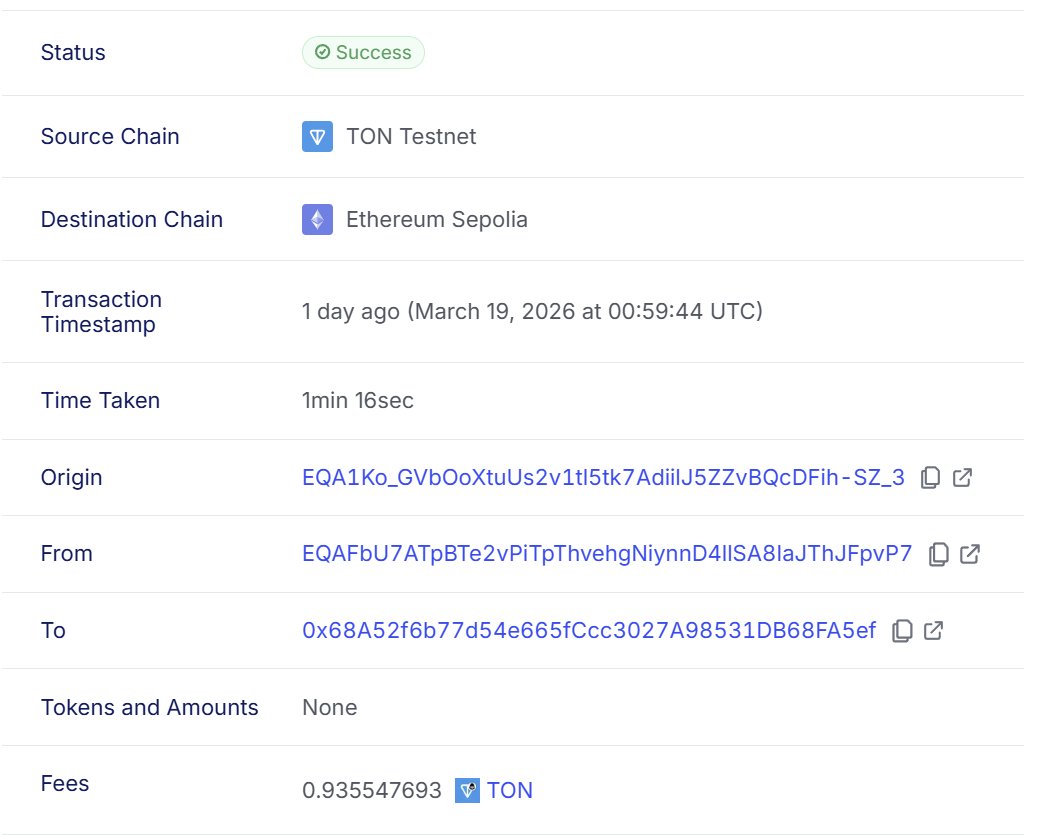Click the Transaction Timestamp label
1039x835 pixels.
pyautogui.click(x=101, y=311)
